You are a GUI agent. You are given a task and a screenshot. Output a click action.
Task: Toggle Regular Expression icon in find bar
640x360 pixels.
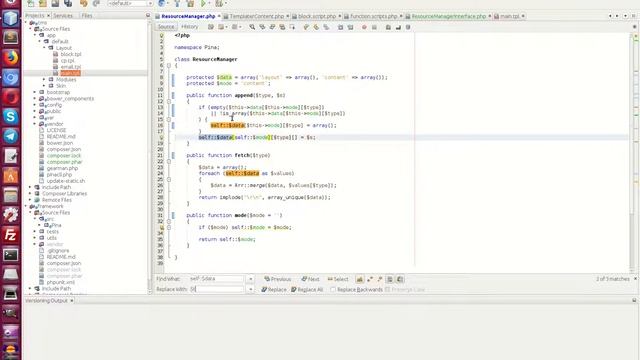[x=380, y=279]
